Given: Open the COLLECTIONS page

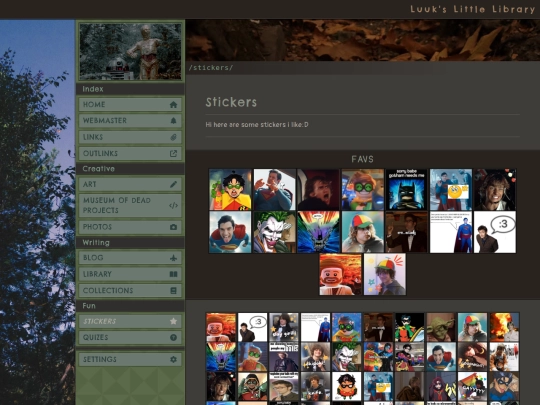Looking at the screenshot, I should click(x=130, y=290).
